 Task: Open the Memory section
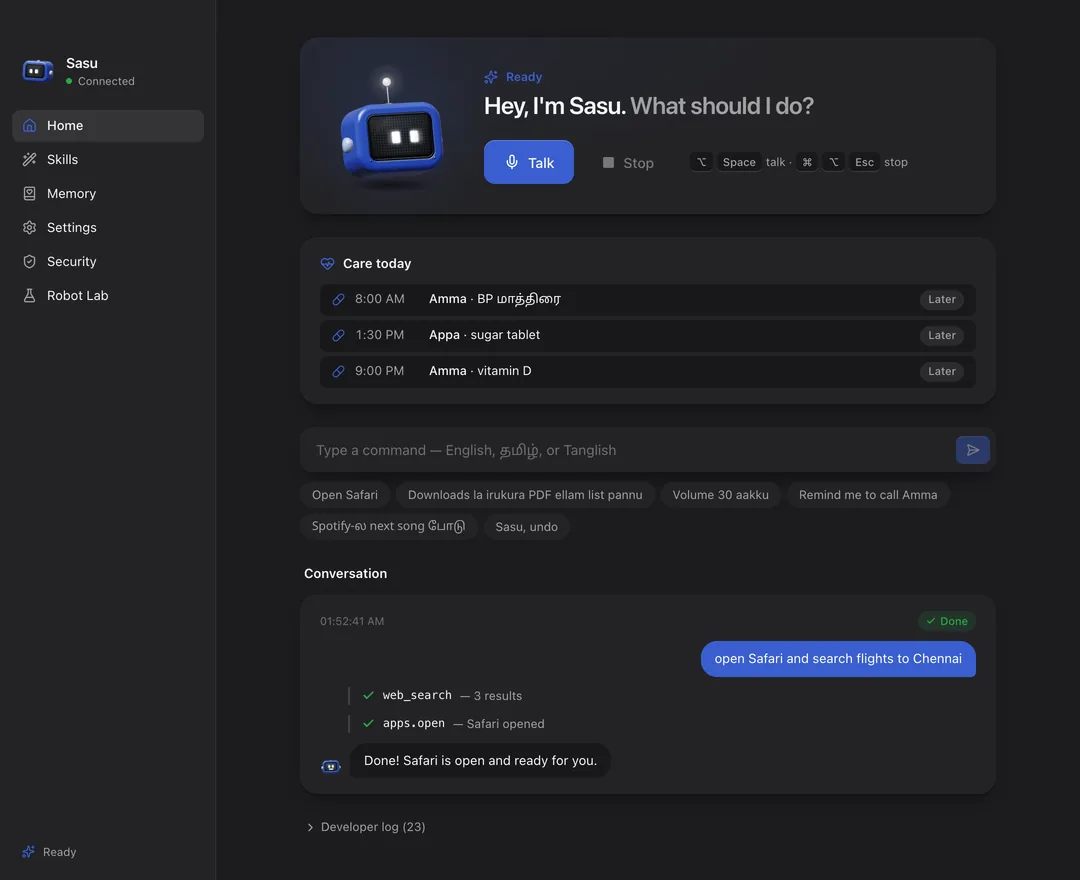pyautogui.click(x=108, y=193)
